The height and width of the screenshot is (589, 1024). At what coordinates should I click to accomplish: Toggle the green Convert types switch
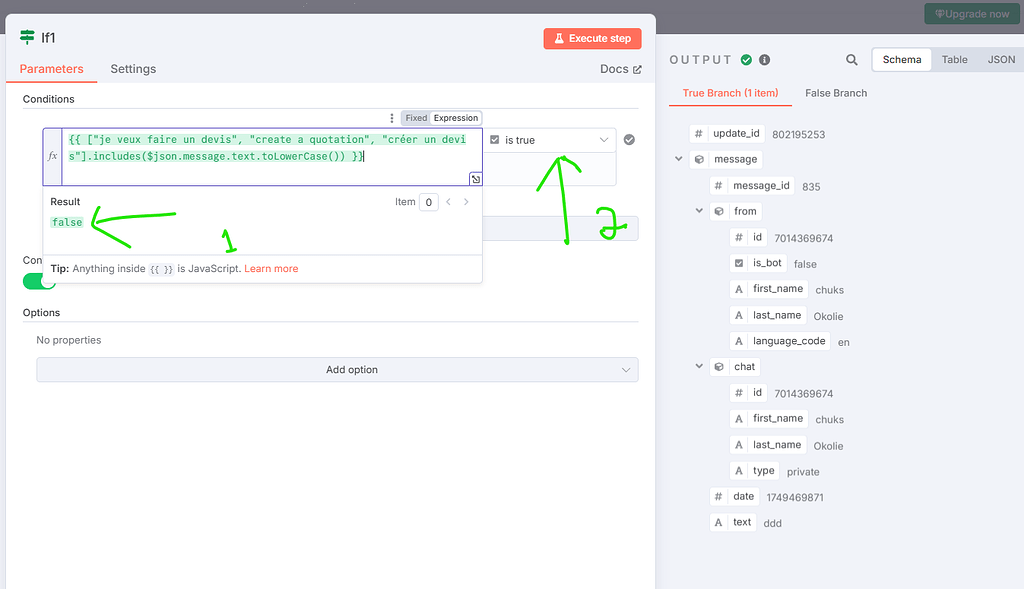37,281
